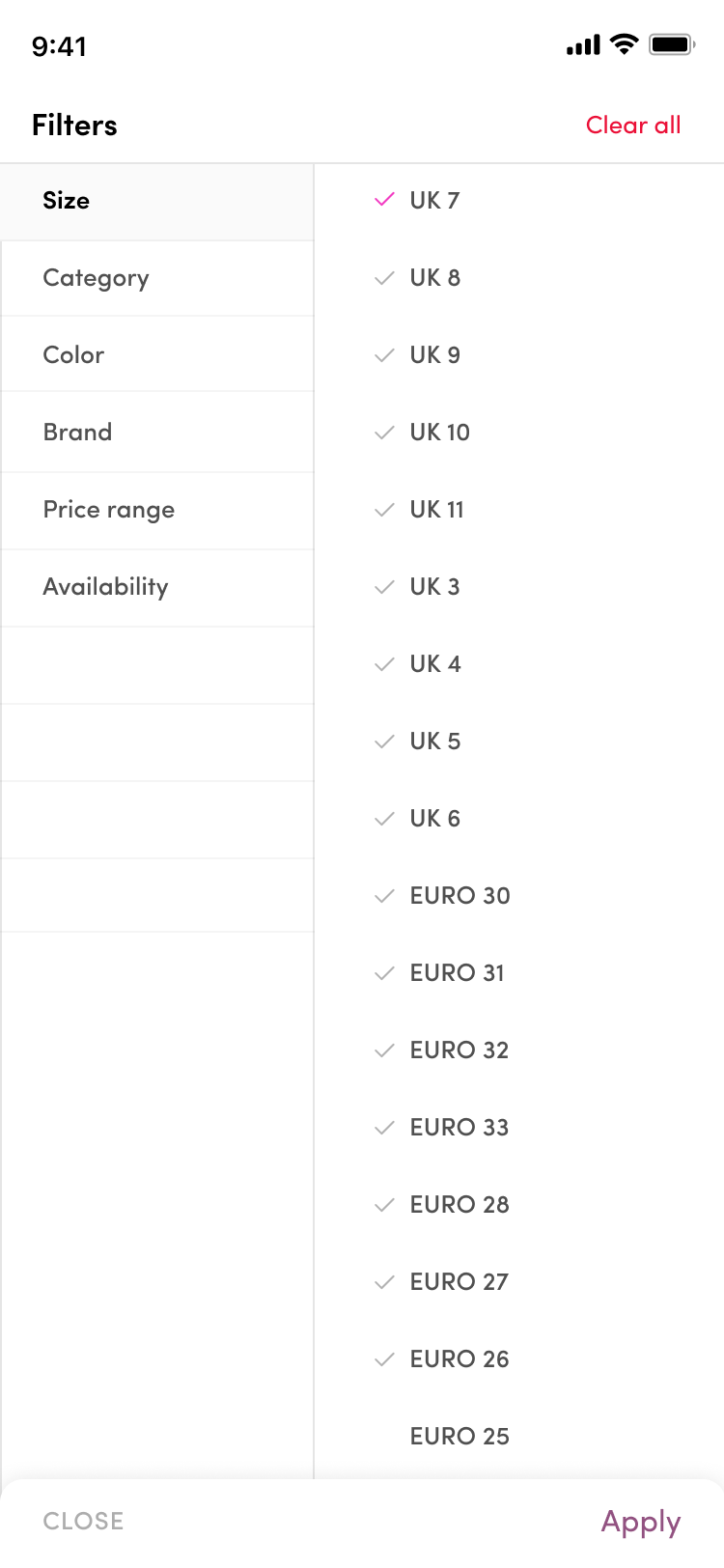Tap the checkmark icon beside UK 8
The height and width of the screenshot is (1568, 724).
(384, 278)
